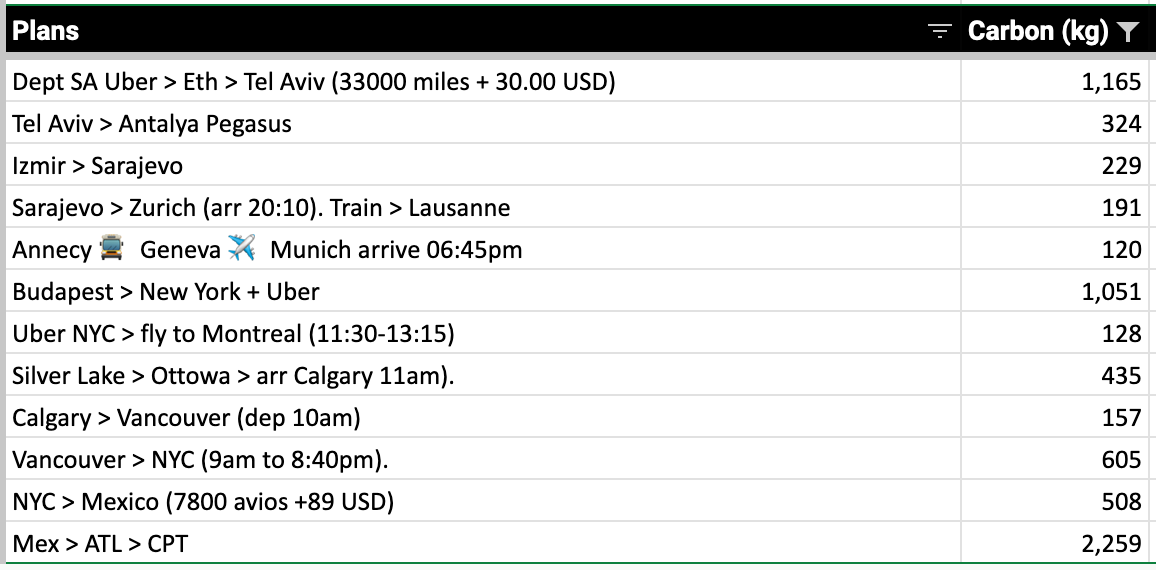Click the carbon value 1,165
The width and height of the screenshot is (1156, 570).
(x=1111, y=82)
